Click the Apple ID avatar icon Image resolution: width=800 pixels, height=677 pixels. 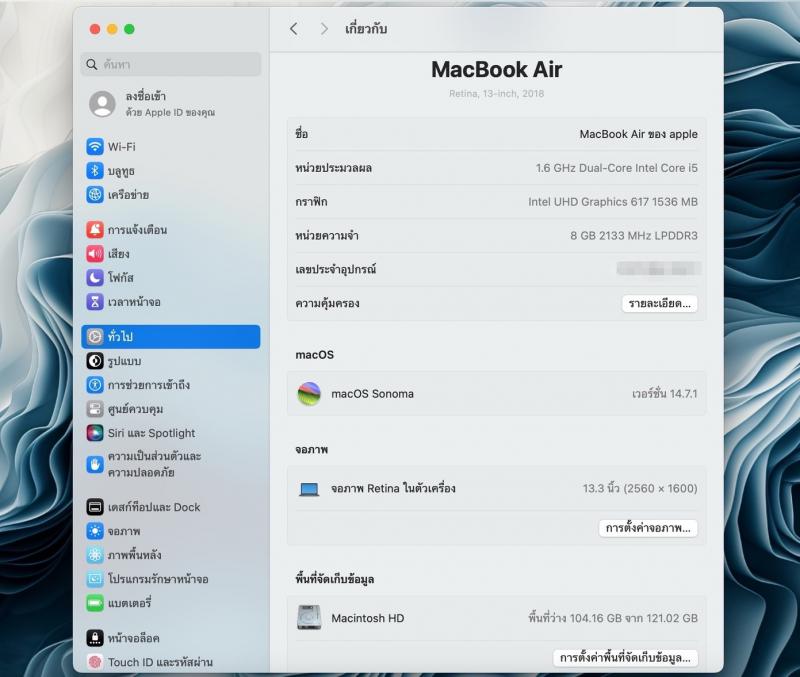[x=103, y=104]
